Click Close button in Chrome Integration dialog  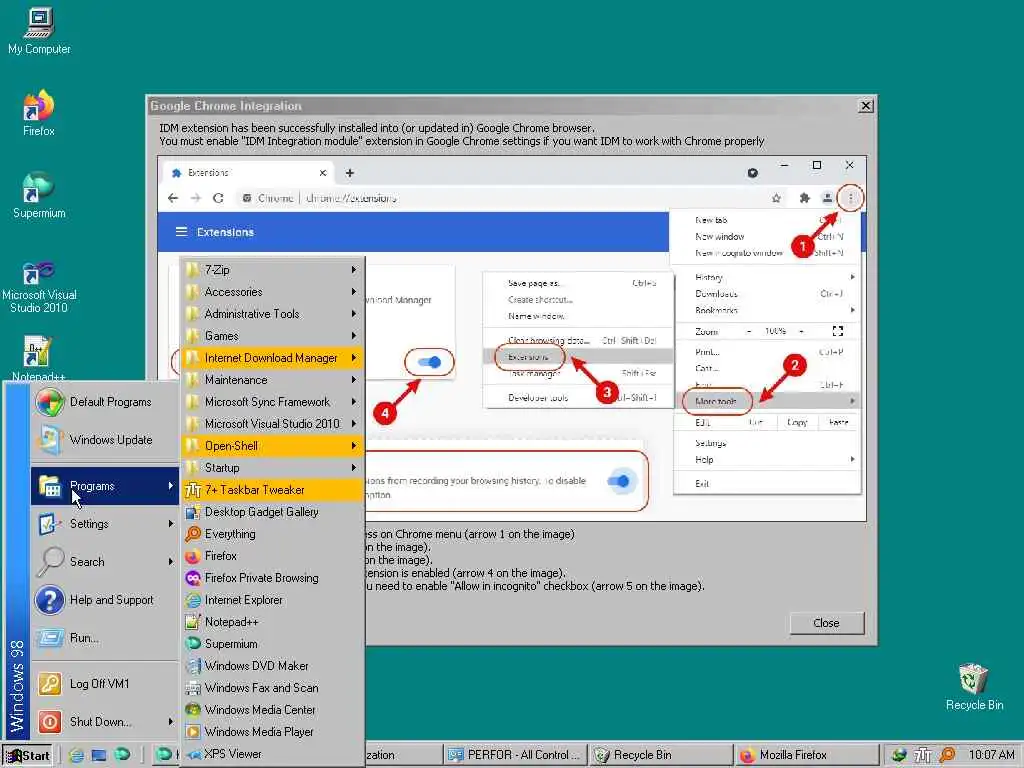click(826, 623)
